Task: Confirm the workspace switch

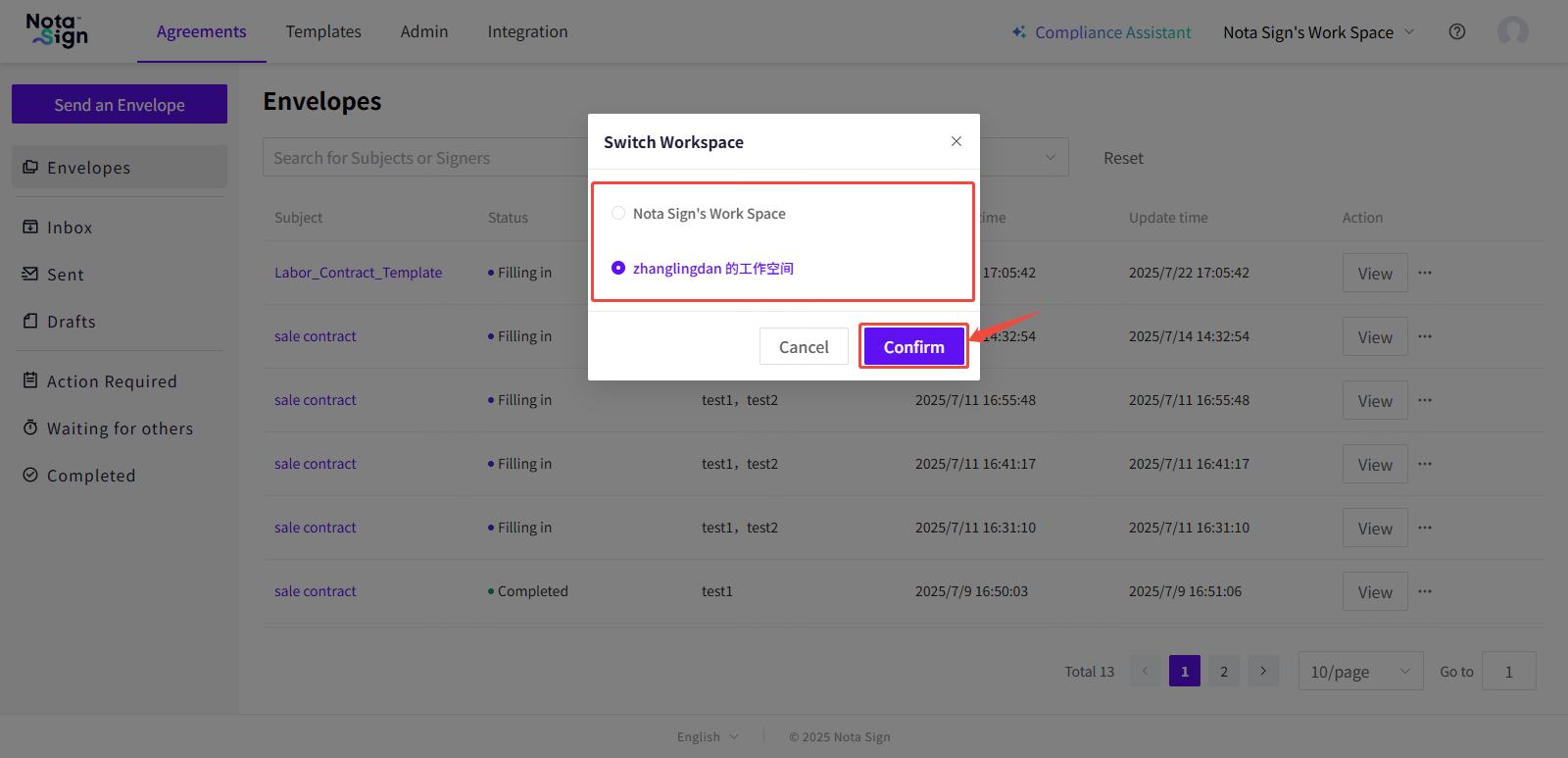Action: [x=913, y=346]
